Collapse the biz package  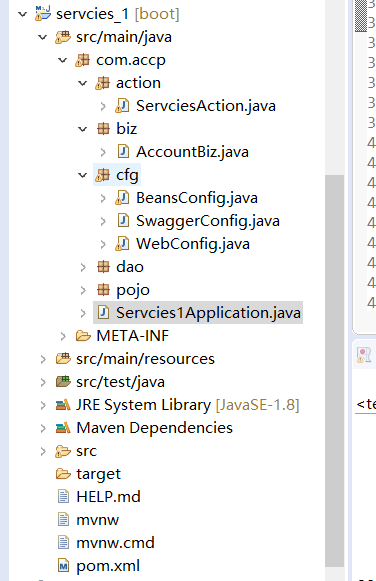pyautogui.click(x=83, y=129)
